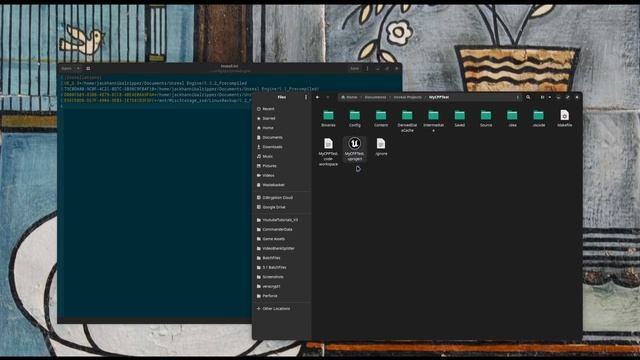The image size is (640, 360).
Task: Click Documents in the path bar
Action: click(376, 97)
